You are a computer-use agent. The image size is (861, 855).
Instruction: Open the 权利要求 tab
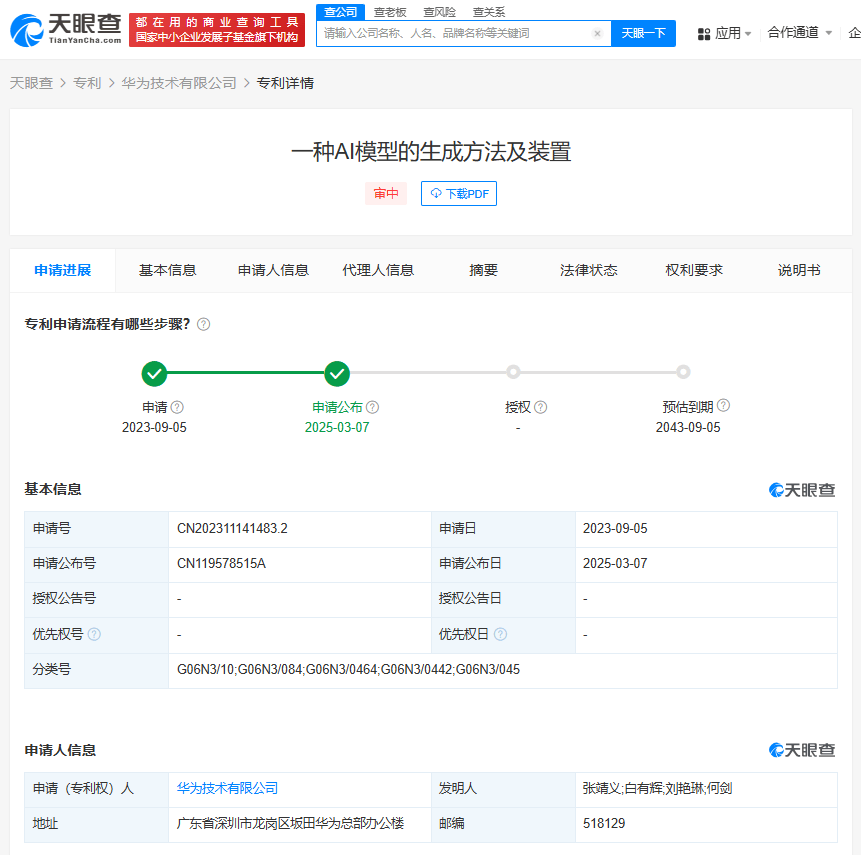coord(694,270)
